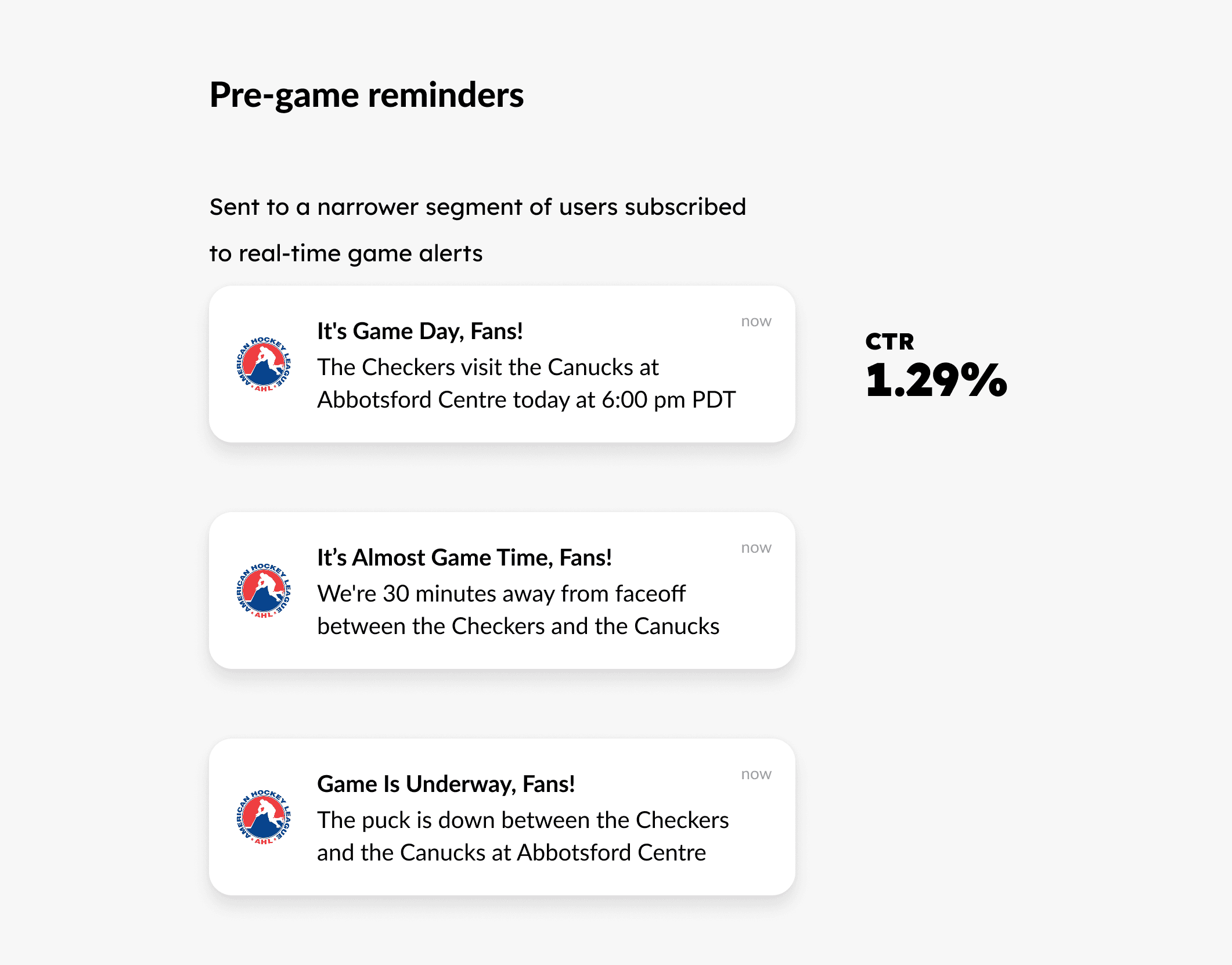
Task: Click the 'Sent to a narrower segment' text line
Action: (x=477, y=207)
